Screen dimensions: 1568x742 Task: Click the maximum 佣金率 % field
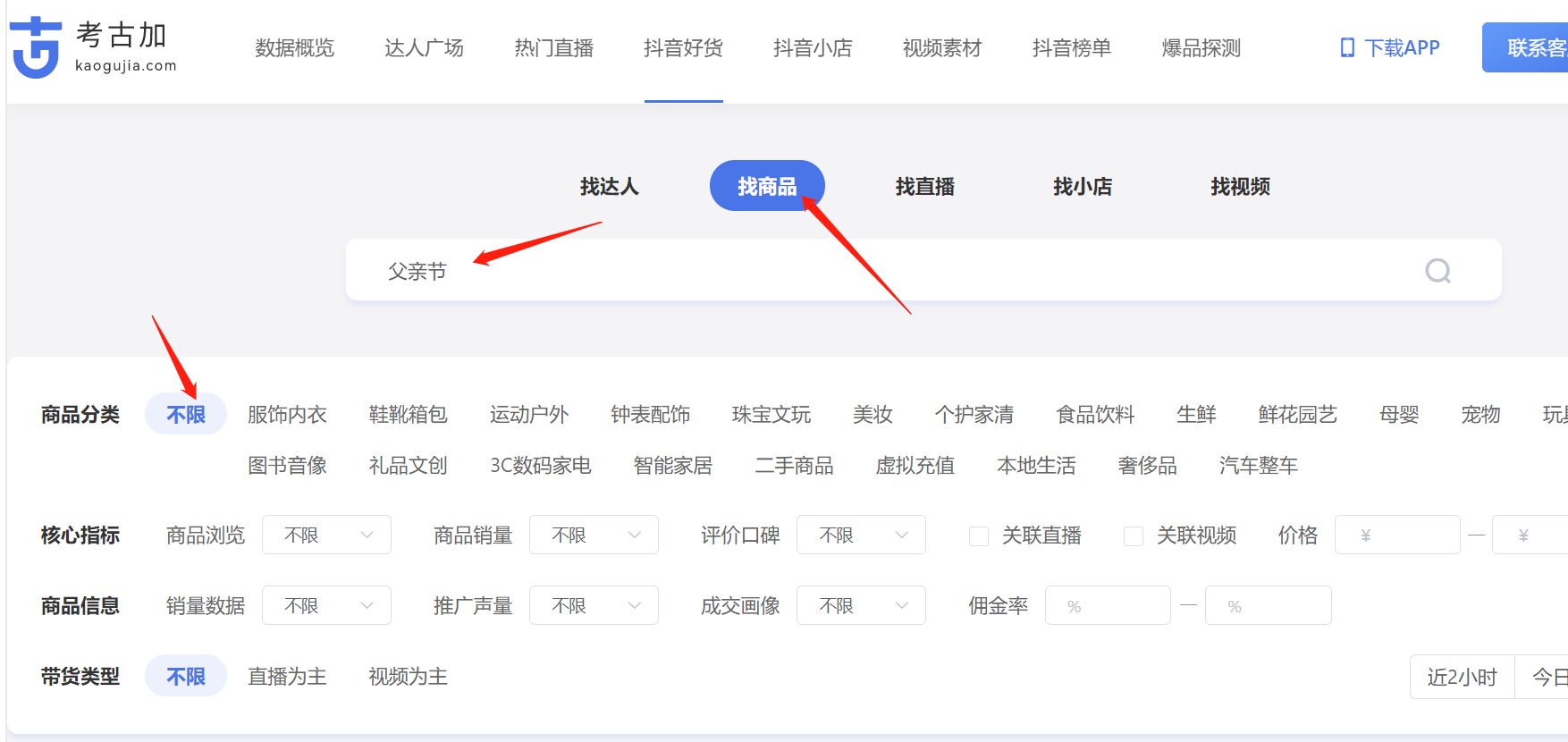[1268, 605]
